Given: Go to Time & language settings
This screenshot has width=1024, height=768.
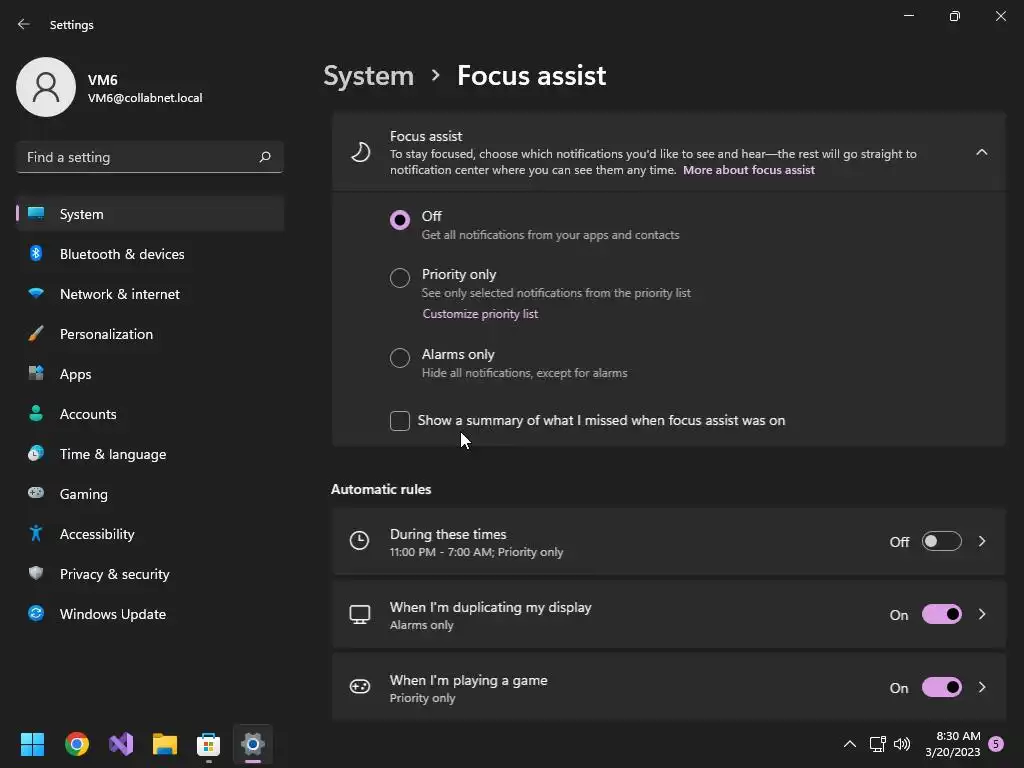Looking at the screenshot, I should pyautogui.click(x=113, y=454).
